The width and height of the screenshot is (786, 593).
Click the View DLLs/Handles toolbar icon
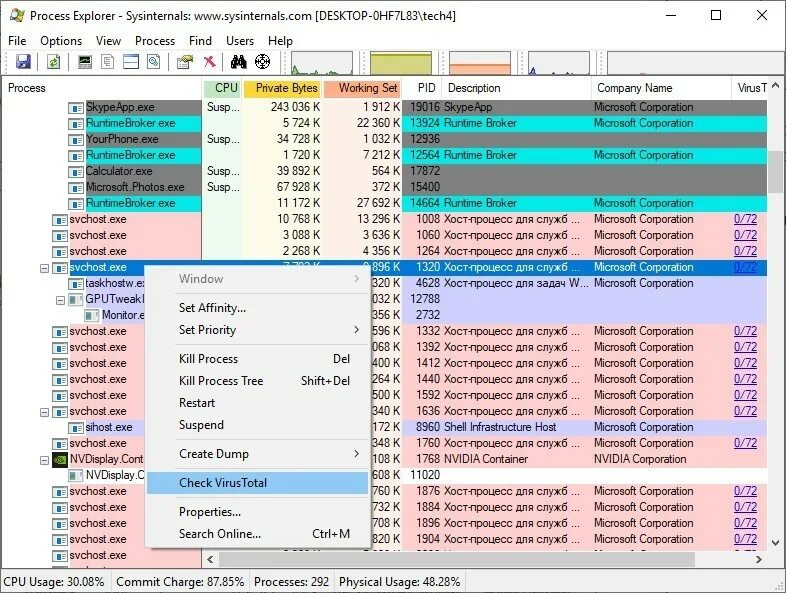click(154, 62)
